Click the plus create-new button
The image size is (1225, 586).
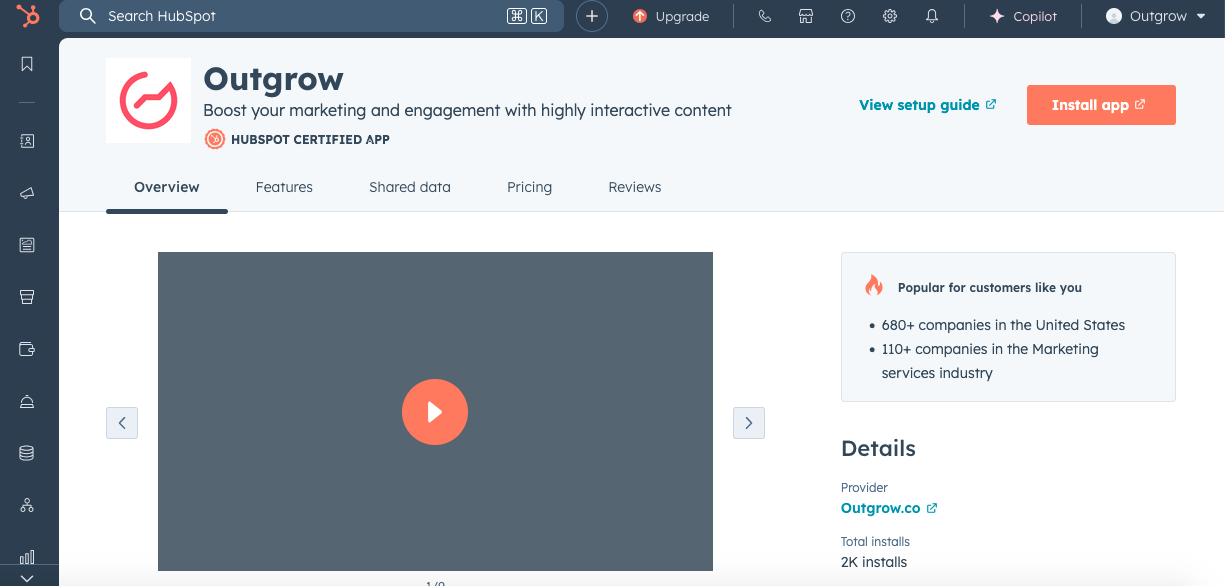592,16
